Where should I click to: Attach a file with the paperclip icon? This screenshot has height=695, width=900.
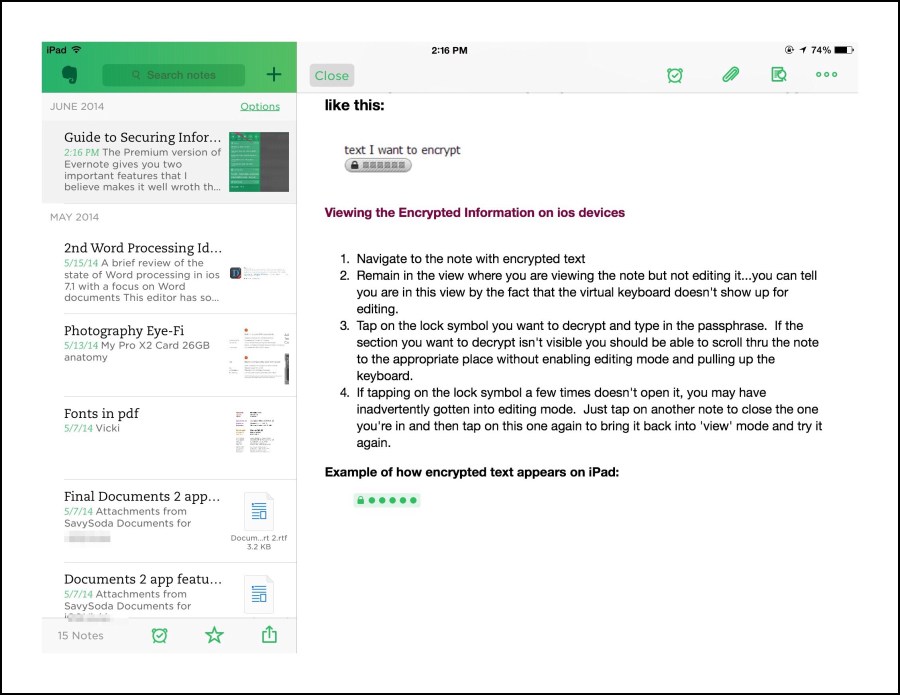pyautogui.click(x=729, y=74)
